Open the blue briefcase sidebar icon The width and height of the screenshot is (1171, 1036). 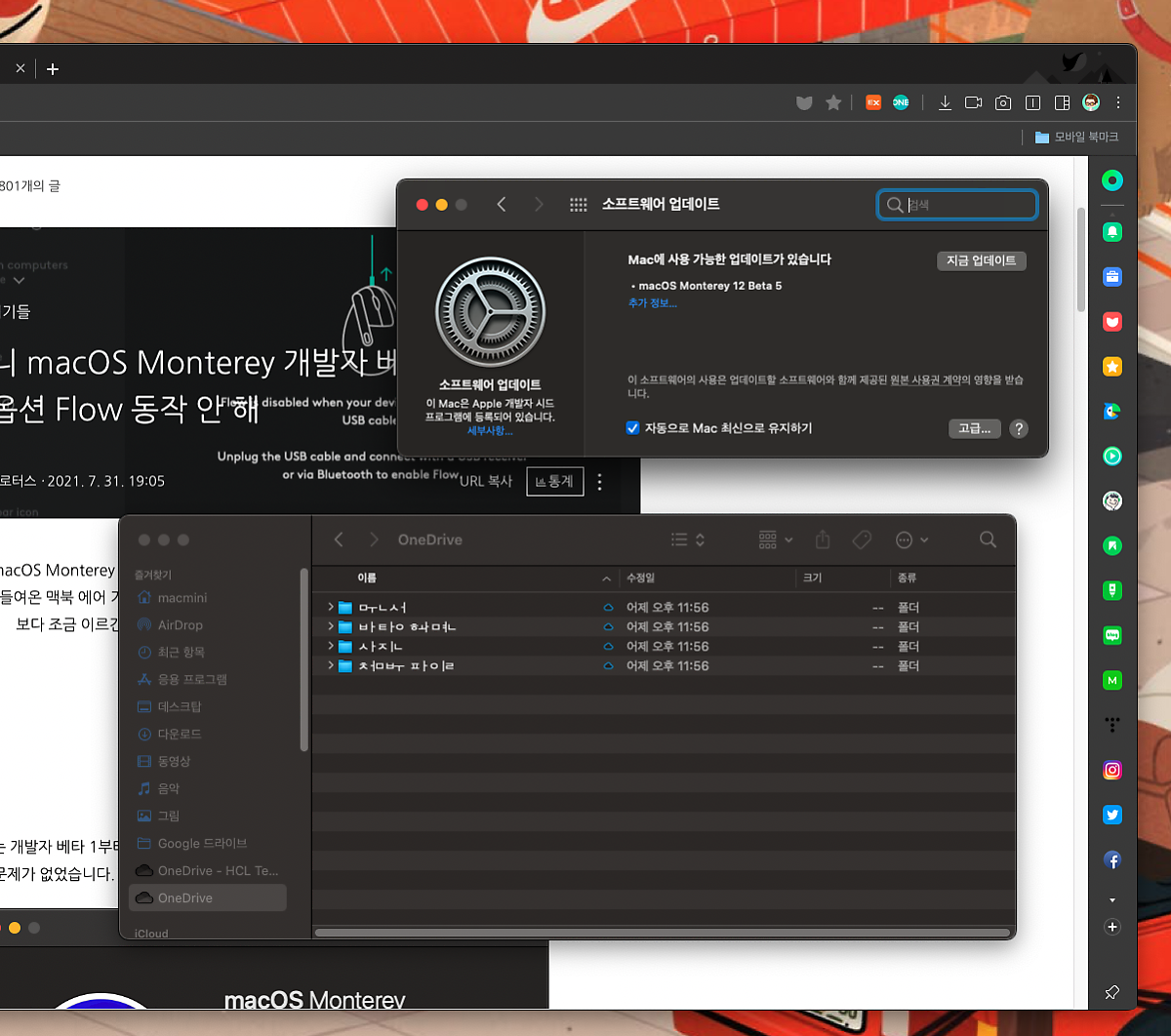tap(1112, 277)
